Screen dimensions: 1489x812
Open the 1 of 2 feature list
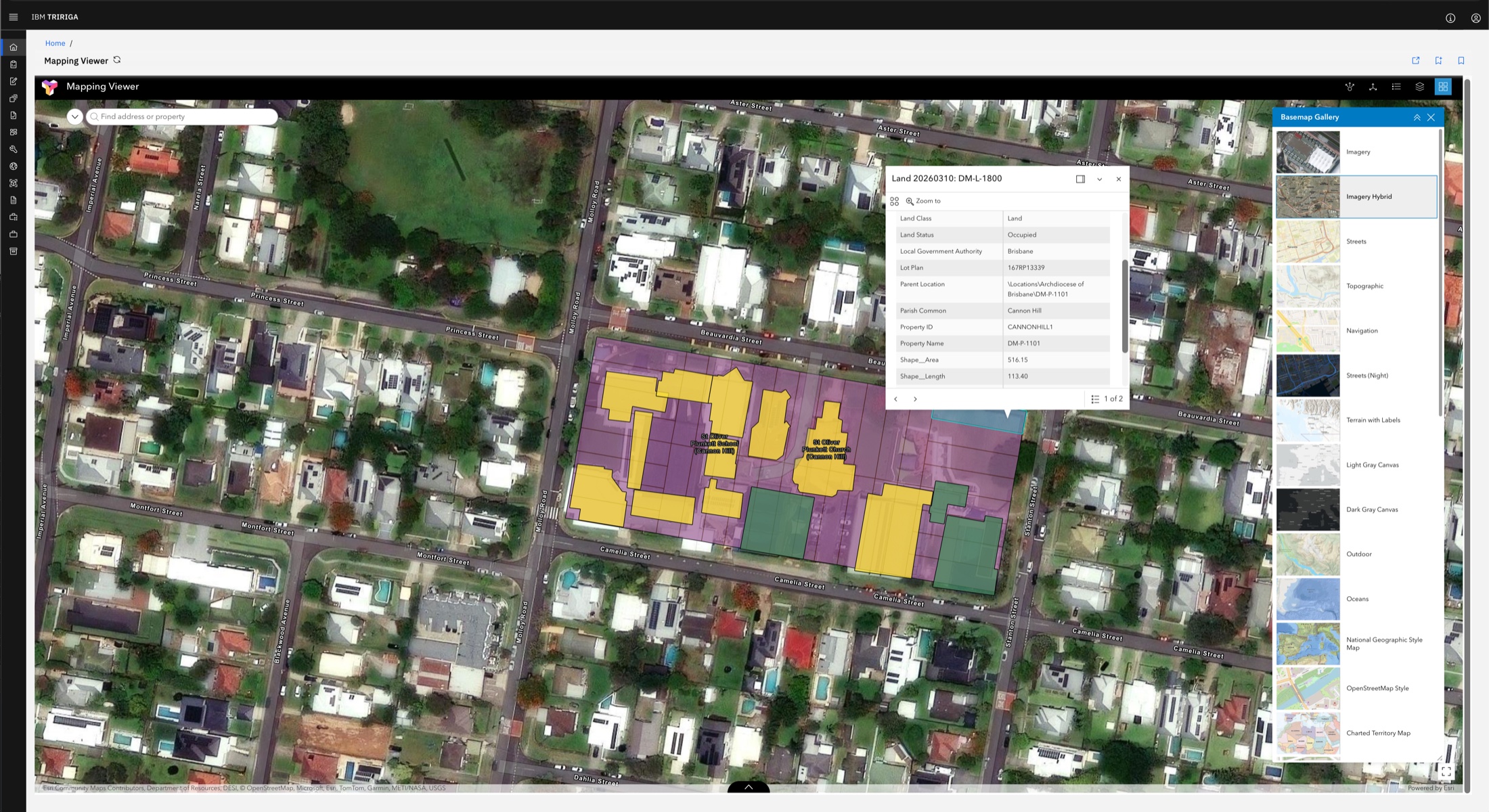pos(1107,399)
